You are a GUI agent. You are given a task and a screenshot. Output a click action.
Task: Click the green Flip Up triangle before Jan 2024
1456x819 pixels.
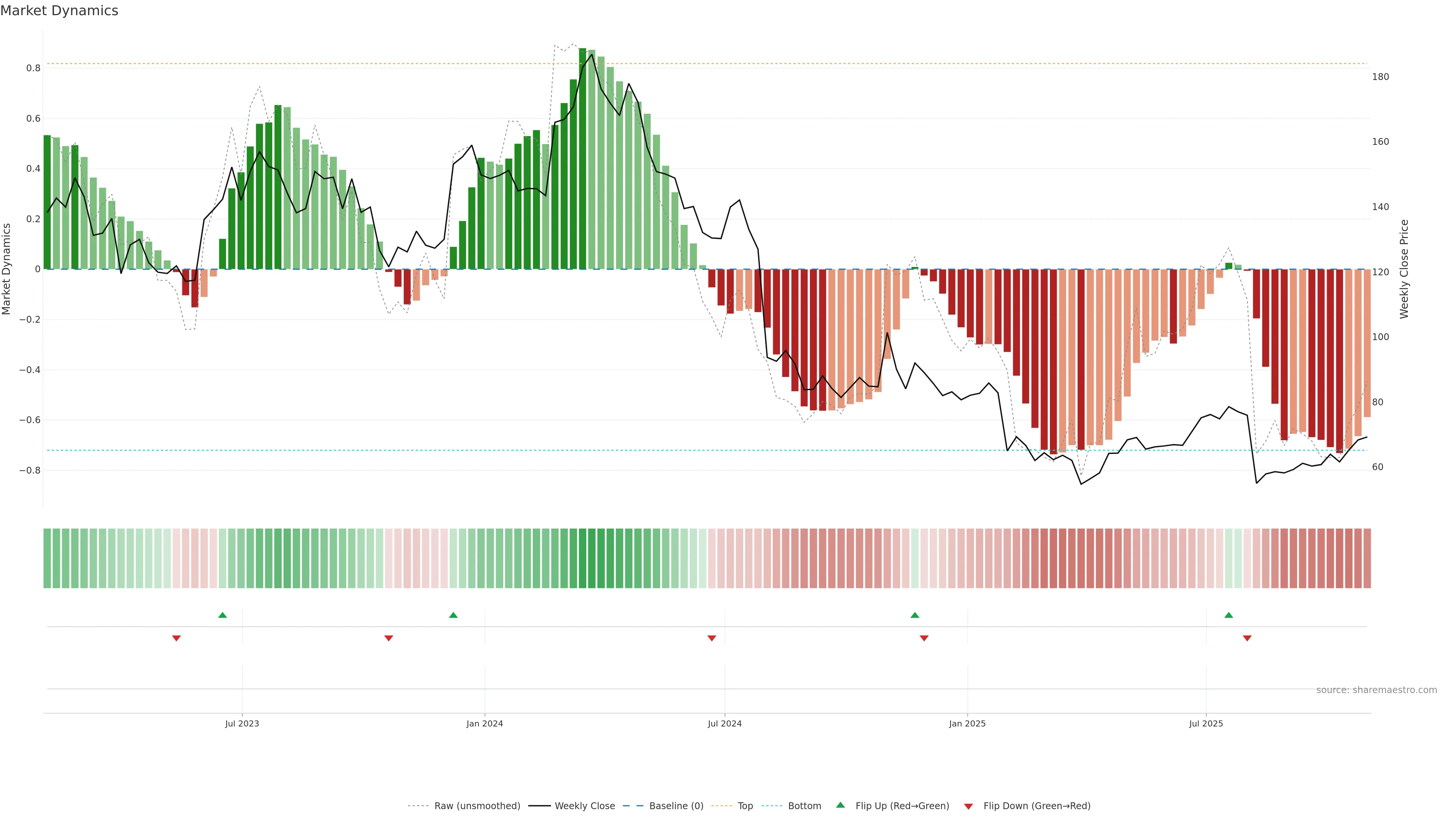[x=453, y=615]
